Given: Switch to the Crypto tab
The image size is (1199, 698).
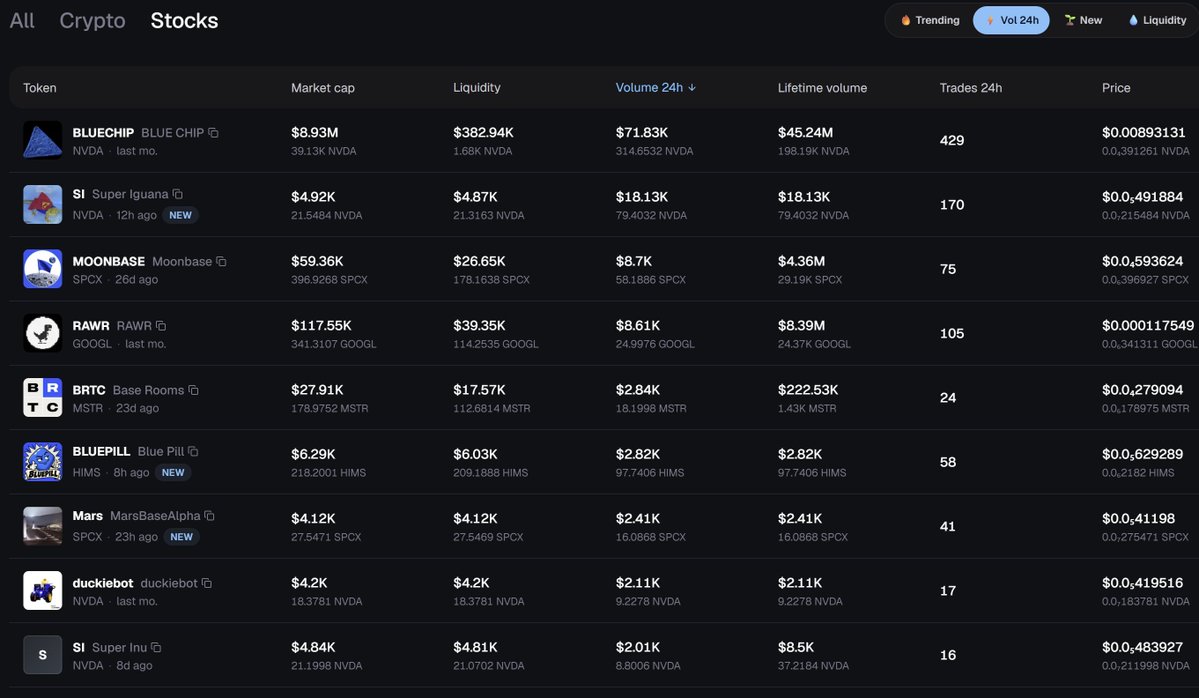Looking at the screenshot, I should (93, 21).
